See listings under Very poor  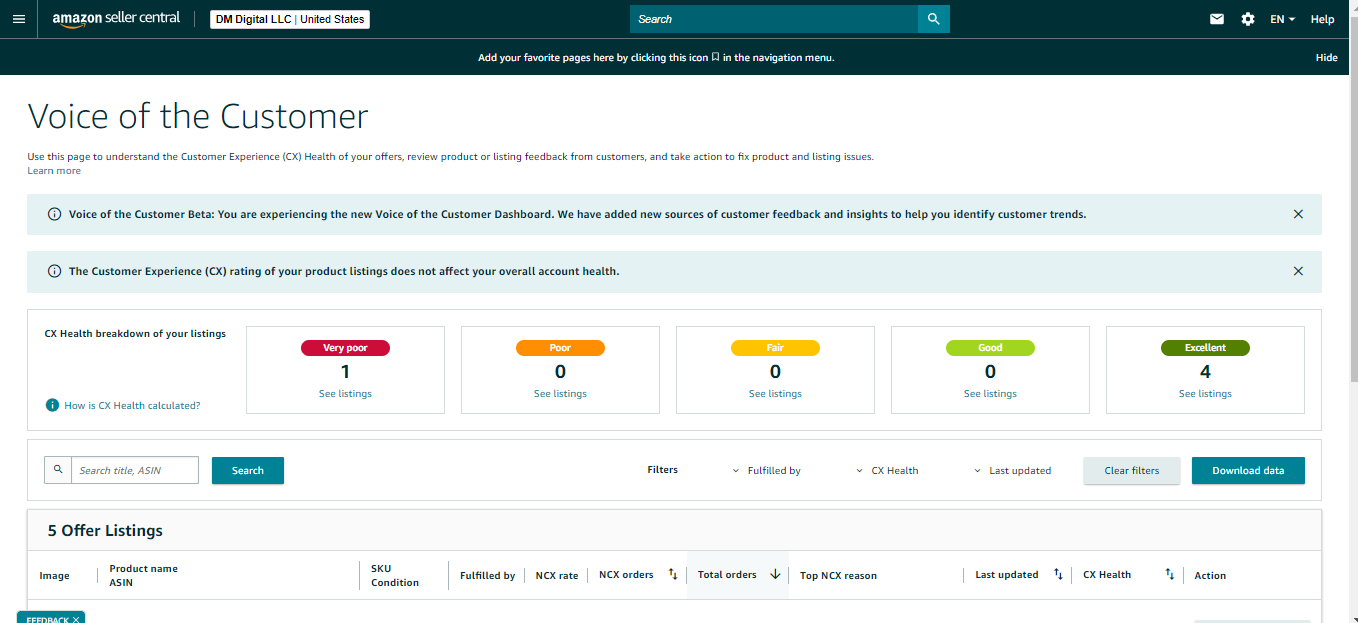point(345,394)
